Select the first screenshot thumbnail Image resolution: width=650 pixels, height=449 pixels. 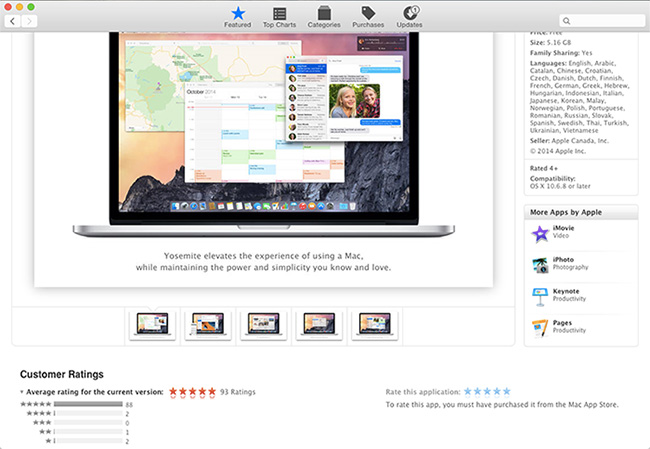pyautogui.click(x=152, y=326)
